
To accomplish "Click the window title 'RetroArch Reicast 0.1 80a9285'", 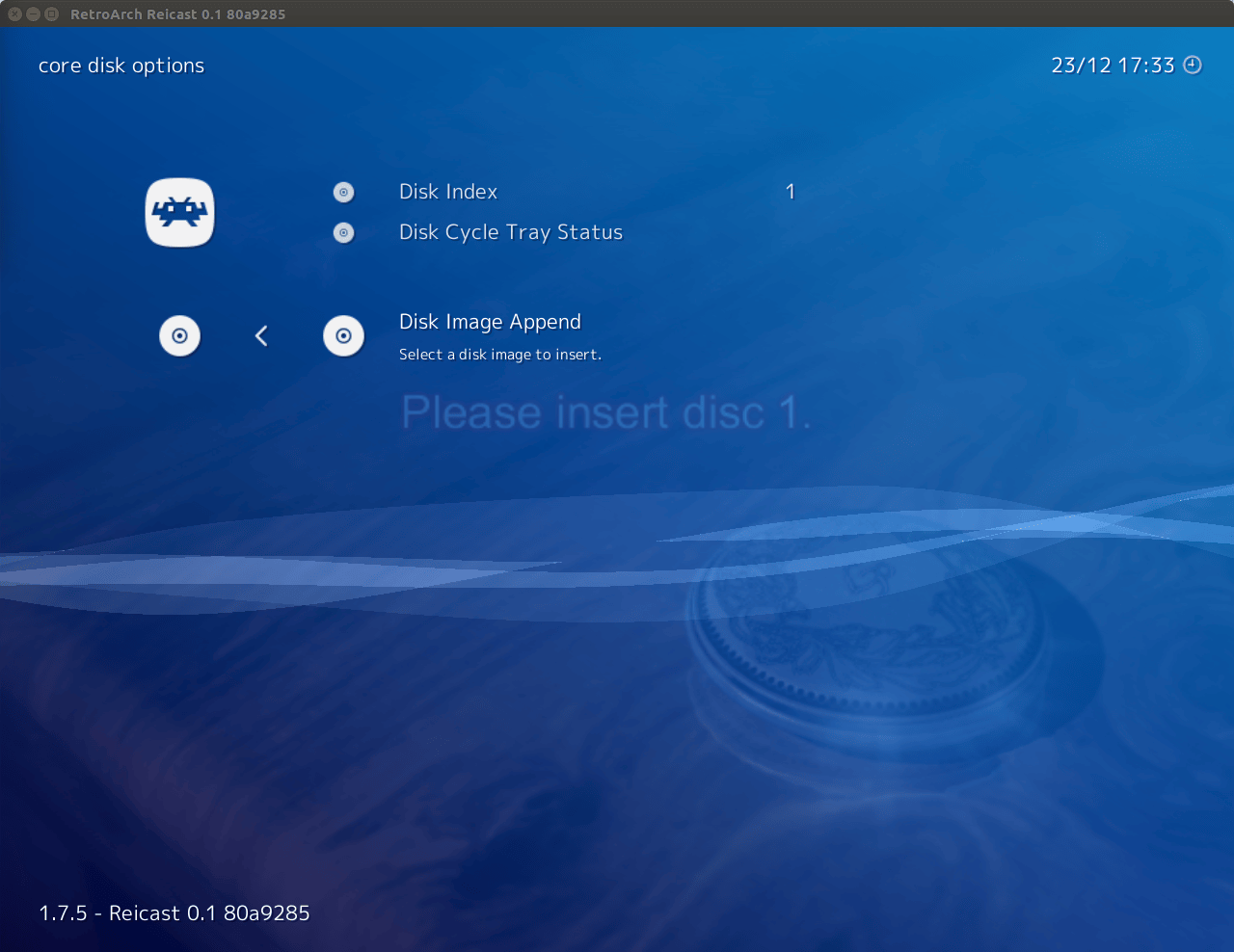I will (178, 14).
